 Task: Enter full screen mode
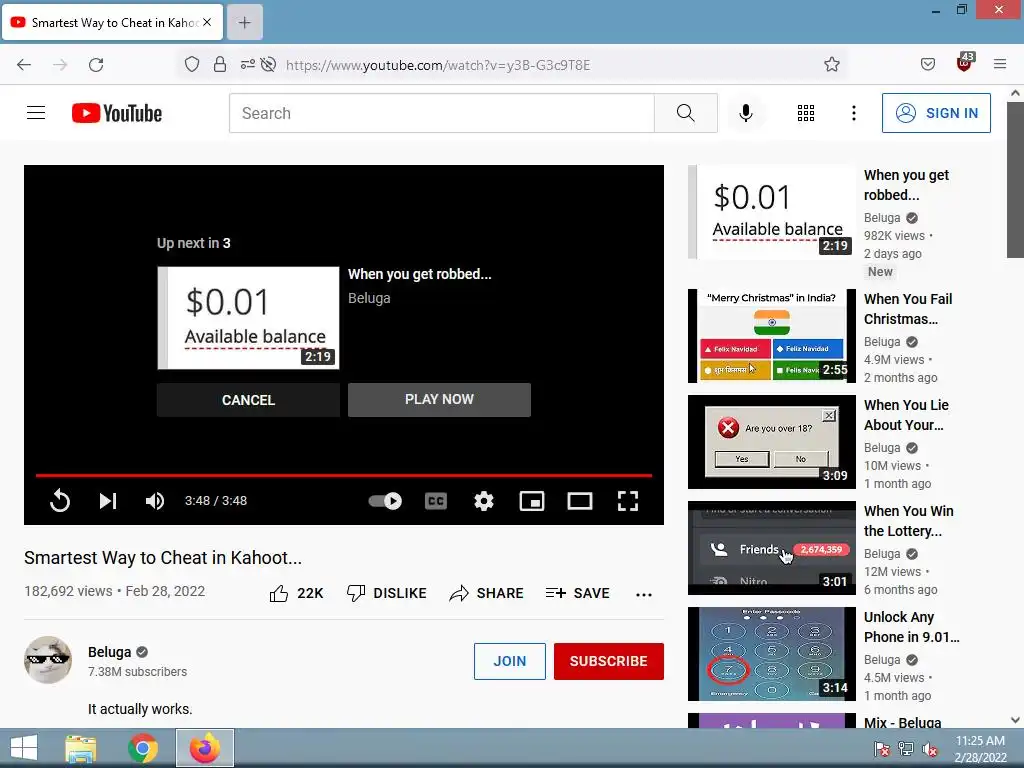(628, 501)
